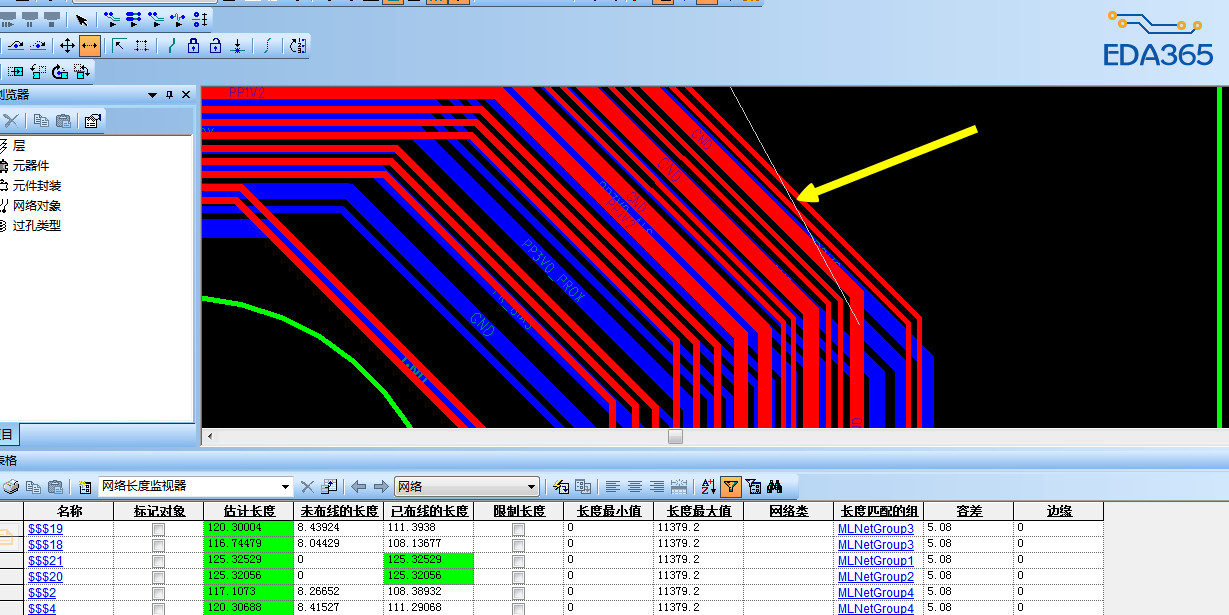Screen dimensions: 1229x615
Task: Toggle 限制长度 checkbox for $$$21 row
Action: coord(518,560)
